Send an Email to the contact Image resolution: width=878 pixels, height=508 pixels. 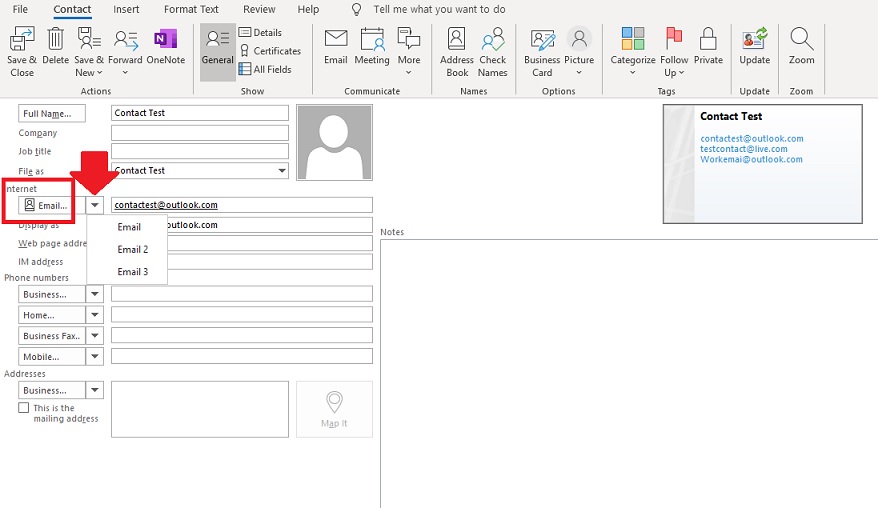click(x=336, y=46)
